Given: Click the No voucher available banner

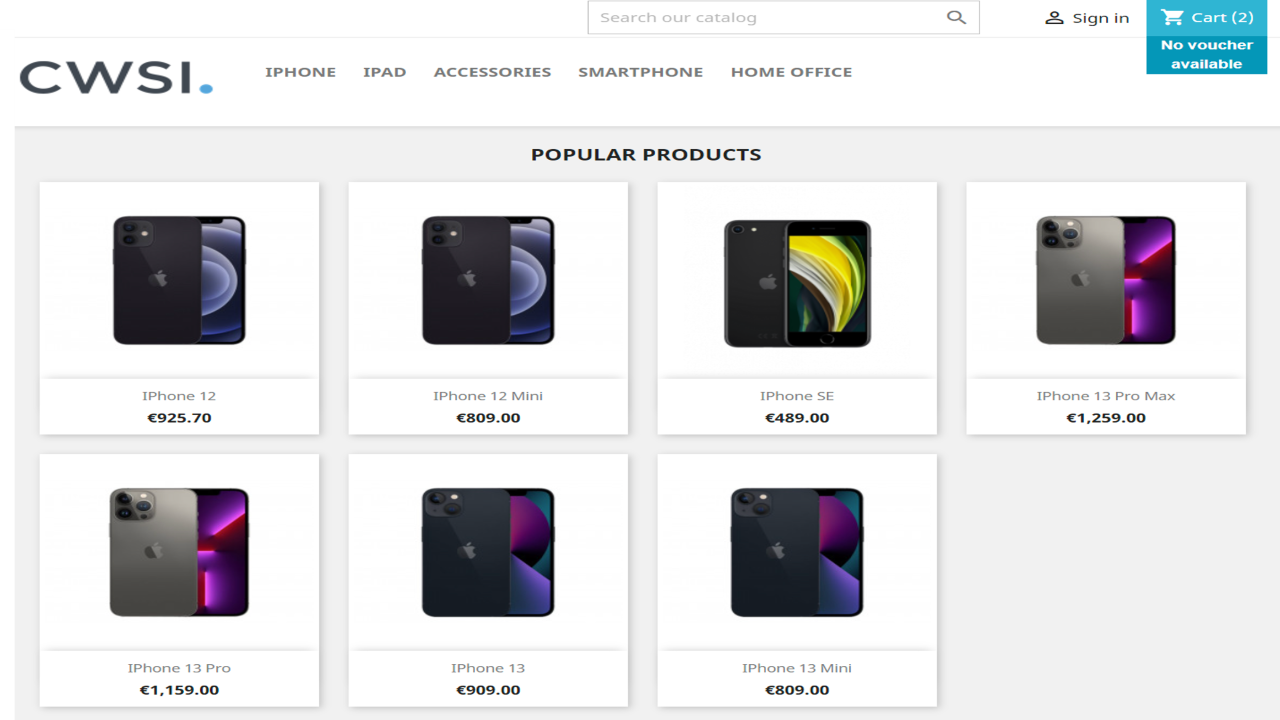Looking at the screenshot, I should (1206, 55).
